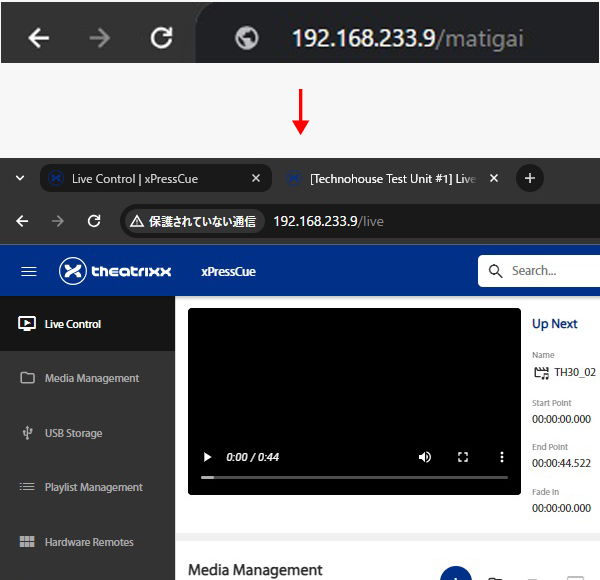Click the TH30_02 media name

point(575,372)
